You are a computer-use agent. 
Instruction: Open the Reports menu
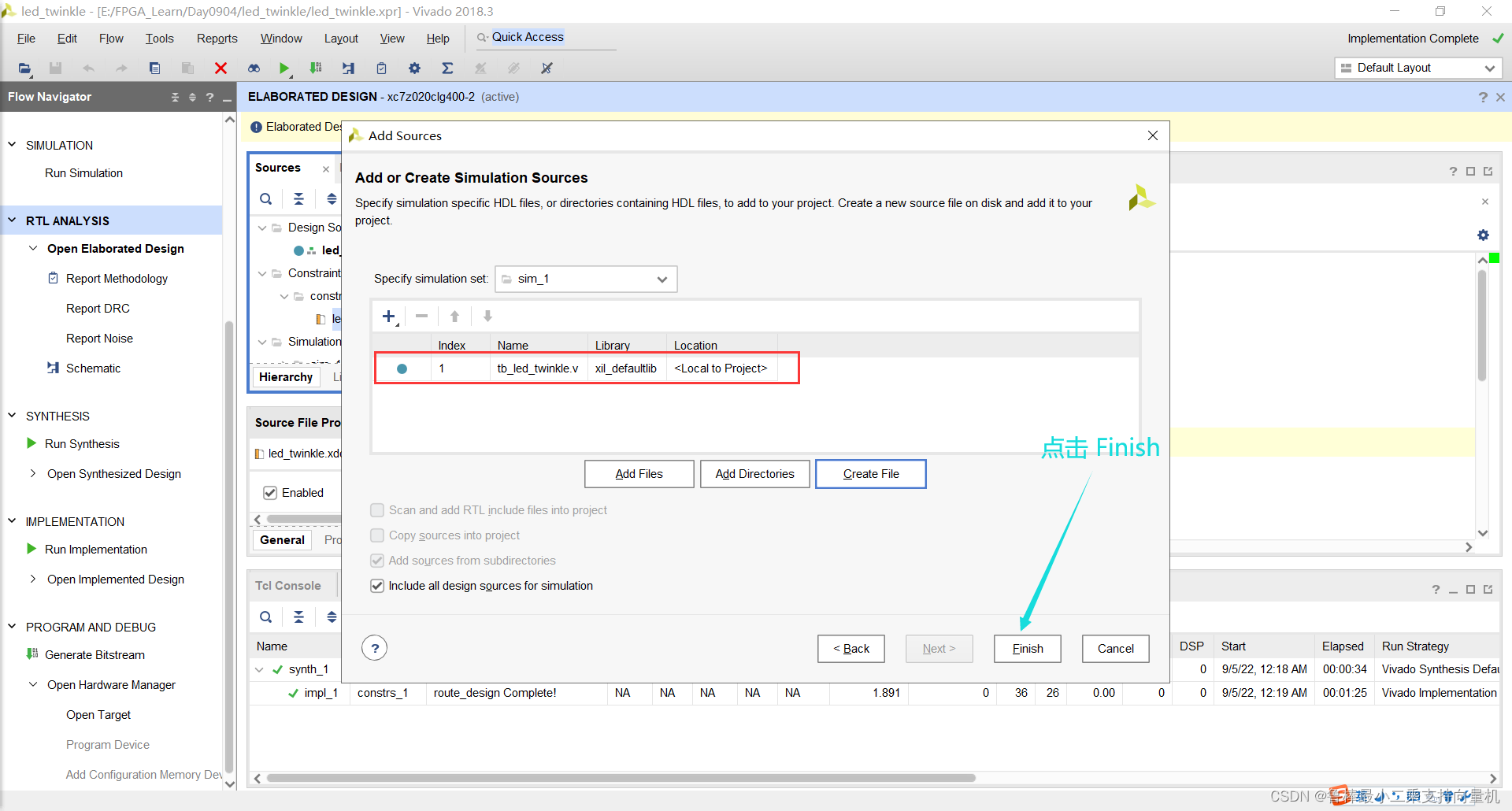tap(217, 39)
